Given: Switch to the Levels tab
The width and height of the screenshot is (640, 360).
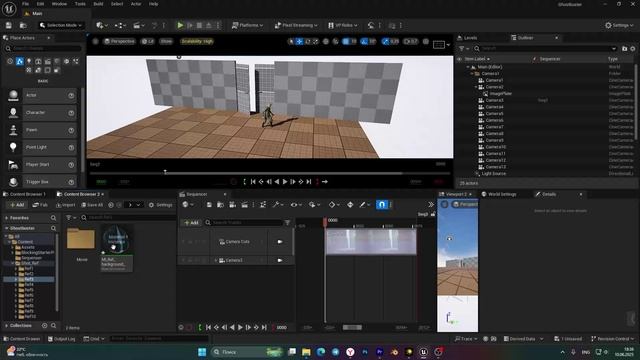Looking at the screenshot, I should point(468,38).
